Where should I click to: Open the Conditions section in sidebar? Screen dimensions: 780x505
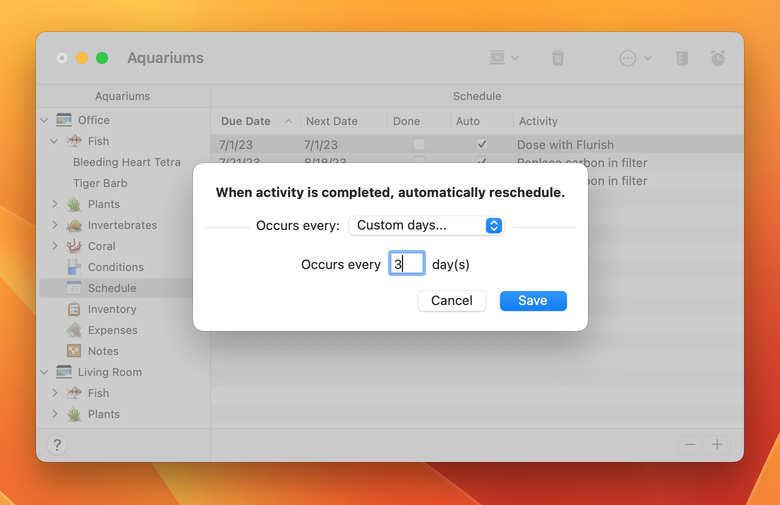tap(115, 267)
